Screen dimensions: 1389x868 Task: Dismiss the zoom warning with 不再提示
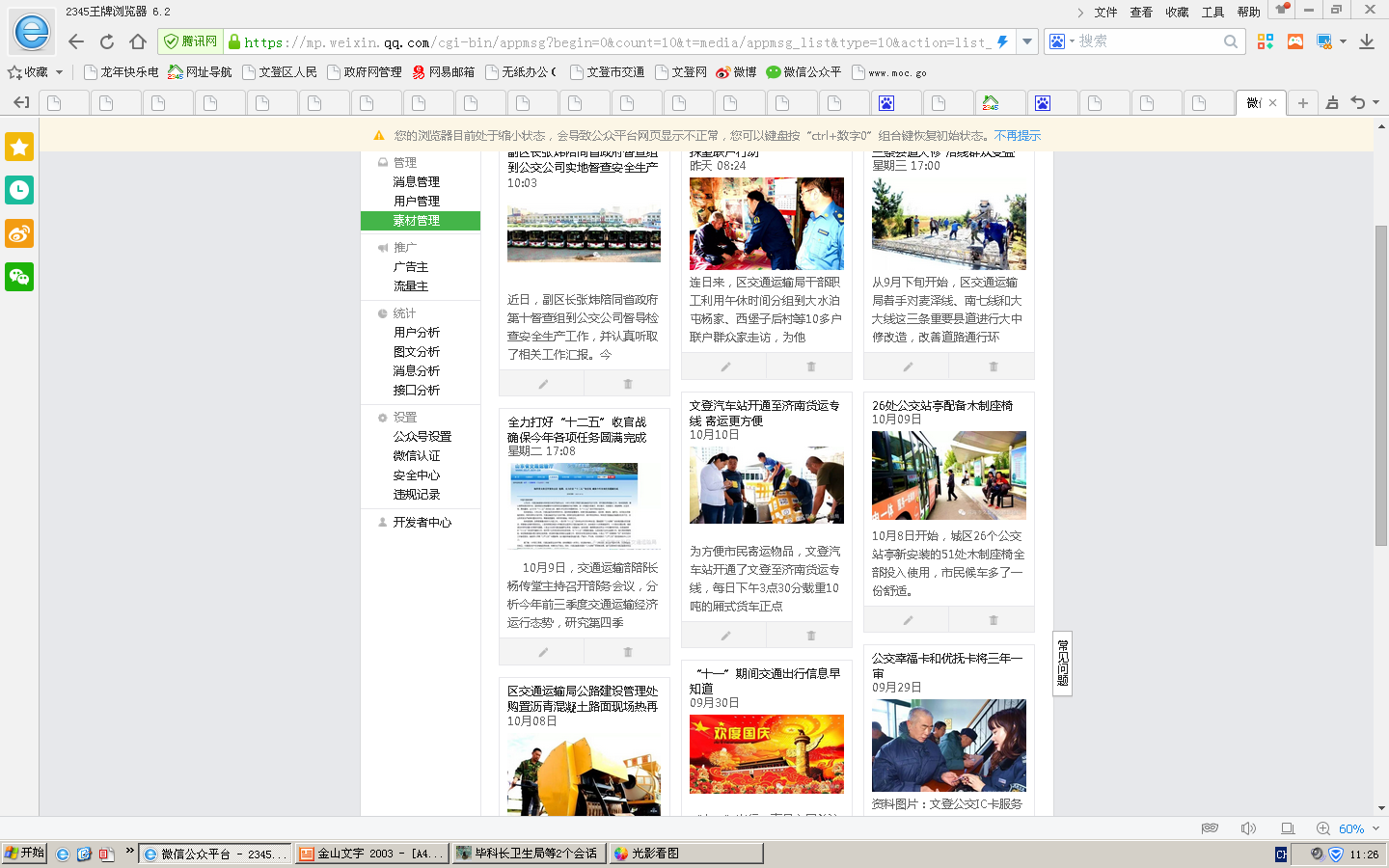1018,136
